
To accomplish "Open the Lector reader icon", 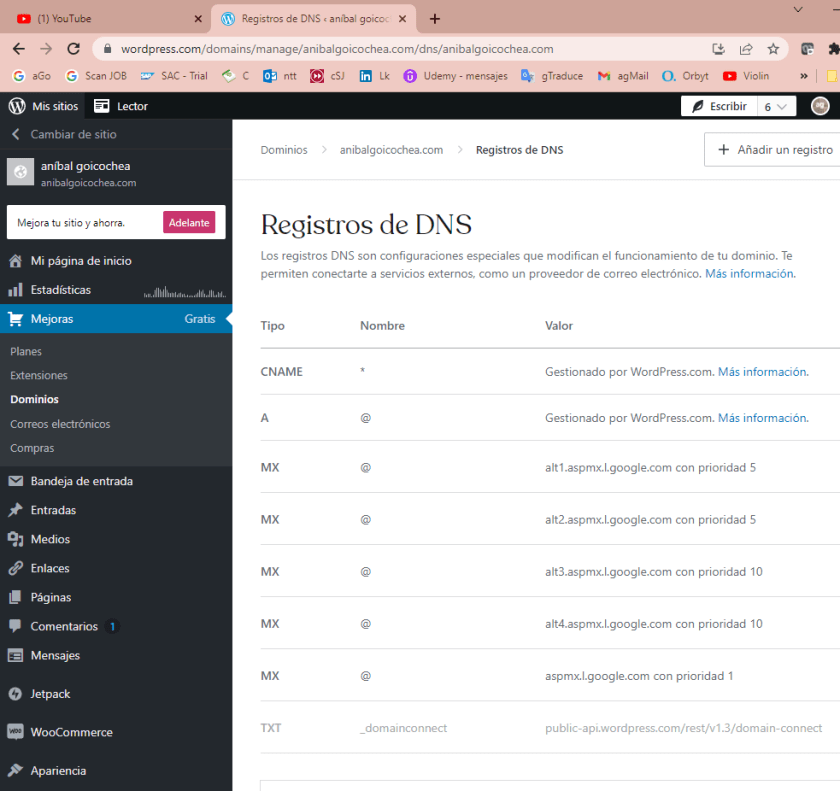I will (x=102, y=106).
